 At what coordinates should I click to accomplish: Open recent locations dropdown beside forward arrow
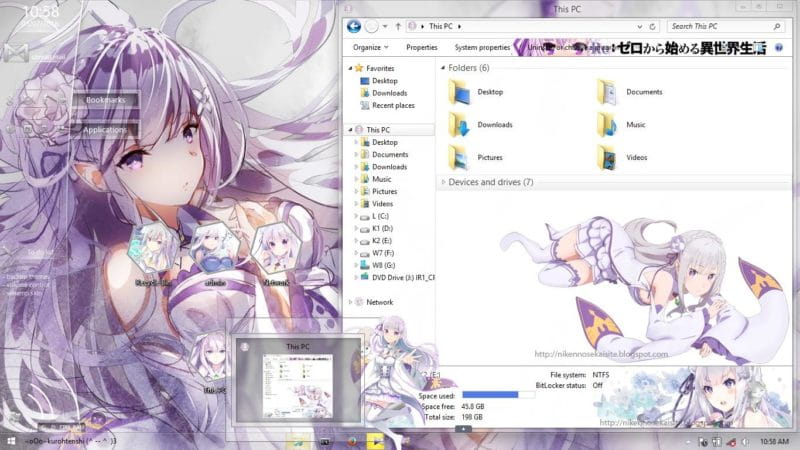coord(385,26)
